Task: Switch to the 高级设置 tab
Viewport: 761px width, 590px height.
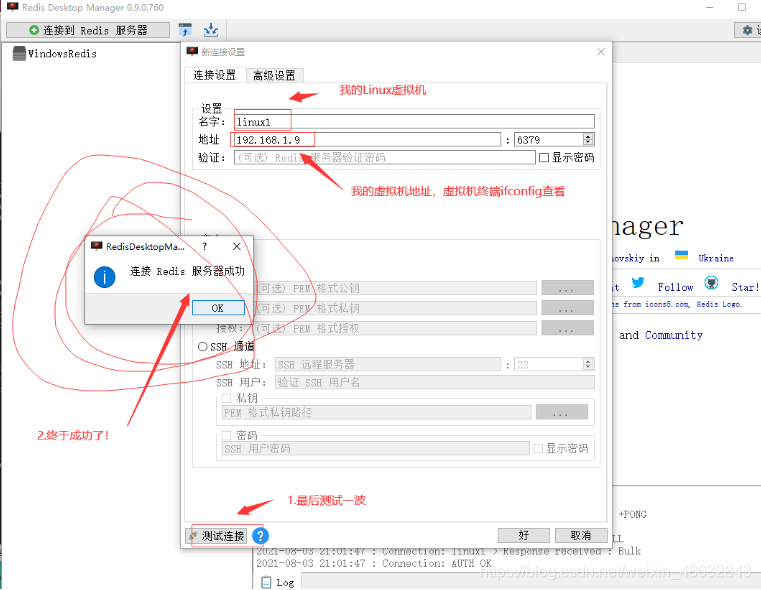Action: pos(274,75)
